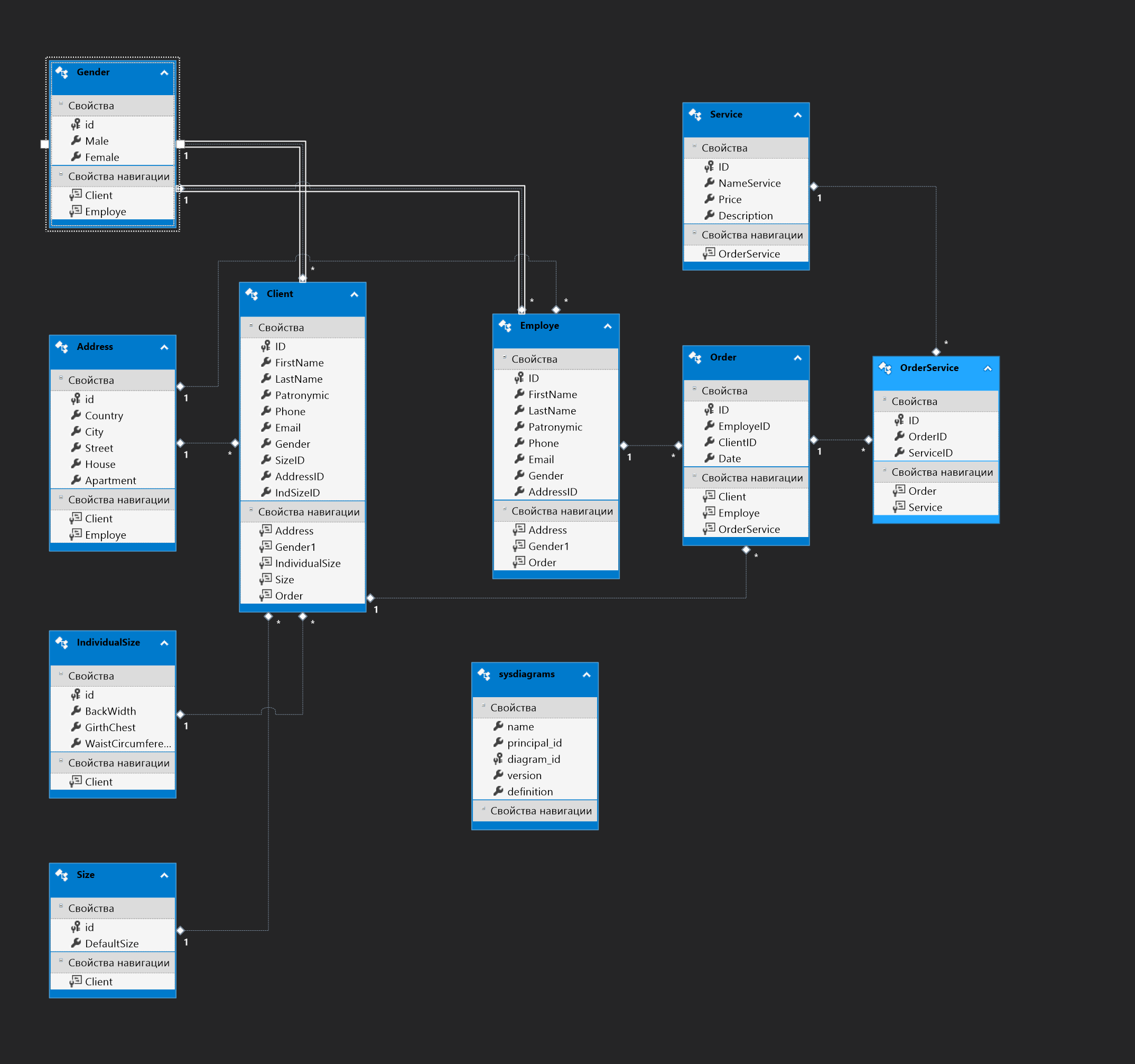The height and width of the screenshot is (1064, 1135).
Task: Click the left resize handle of Gender entity
Action: click(x=44, y=144)
